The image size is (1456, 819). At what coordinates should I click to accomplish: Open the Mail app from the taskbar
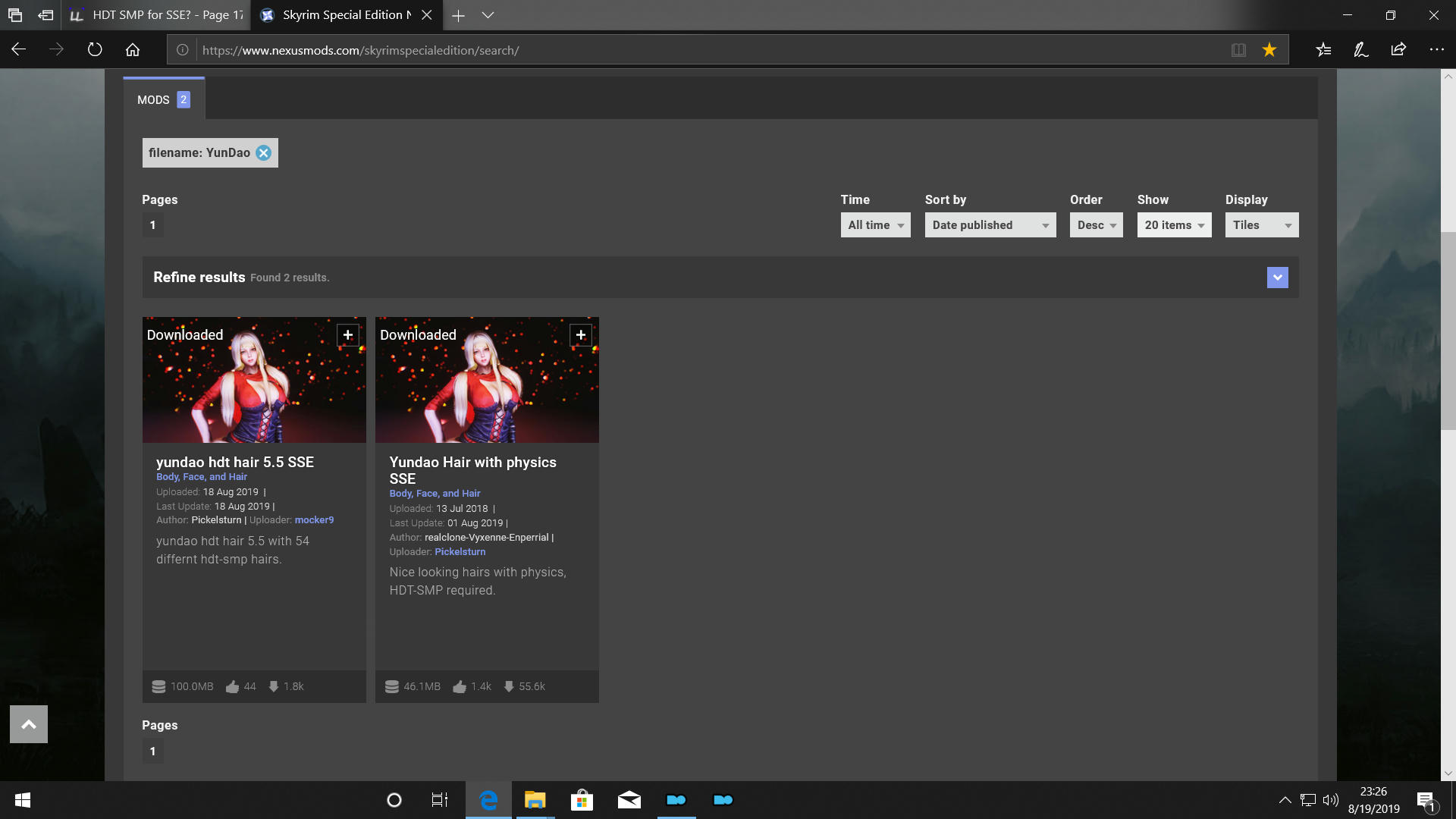[x=629, y=800]
